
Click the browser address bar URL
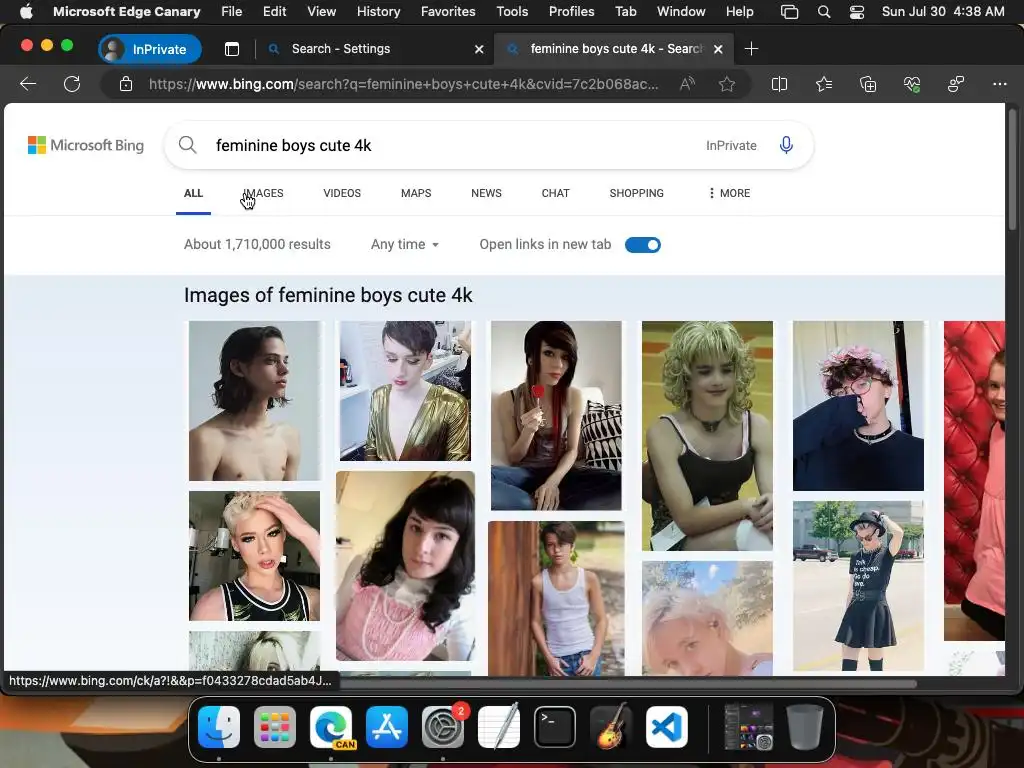(404, 84)
